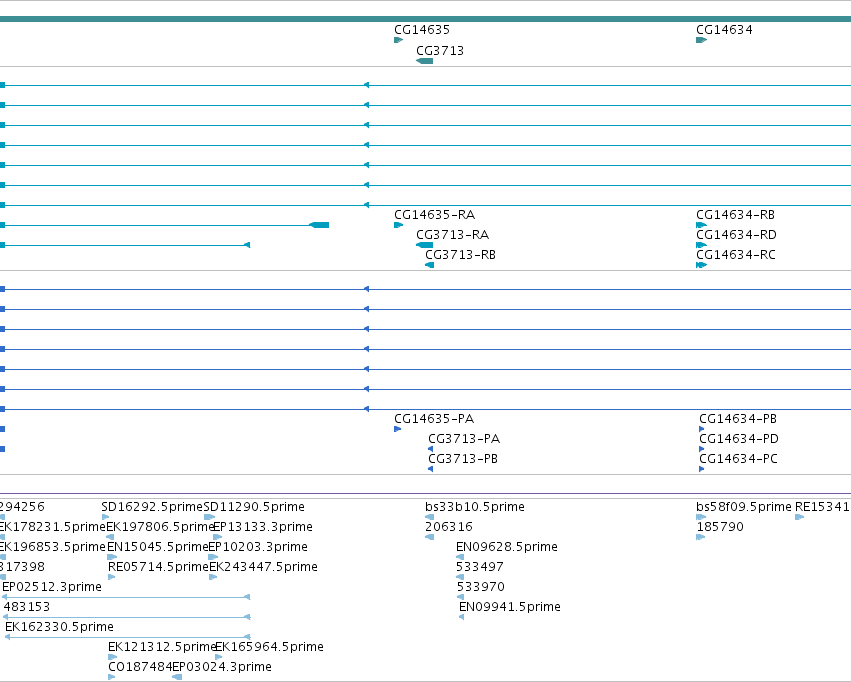Viewport: 851px width, 682px height.
Task: Select feature 533497
Action: (480, 567)
